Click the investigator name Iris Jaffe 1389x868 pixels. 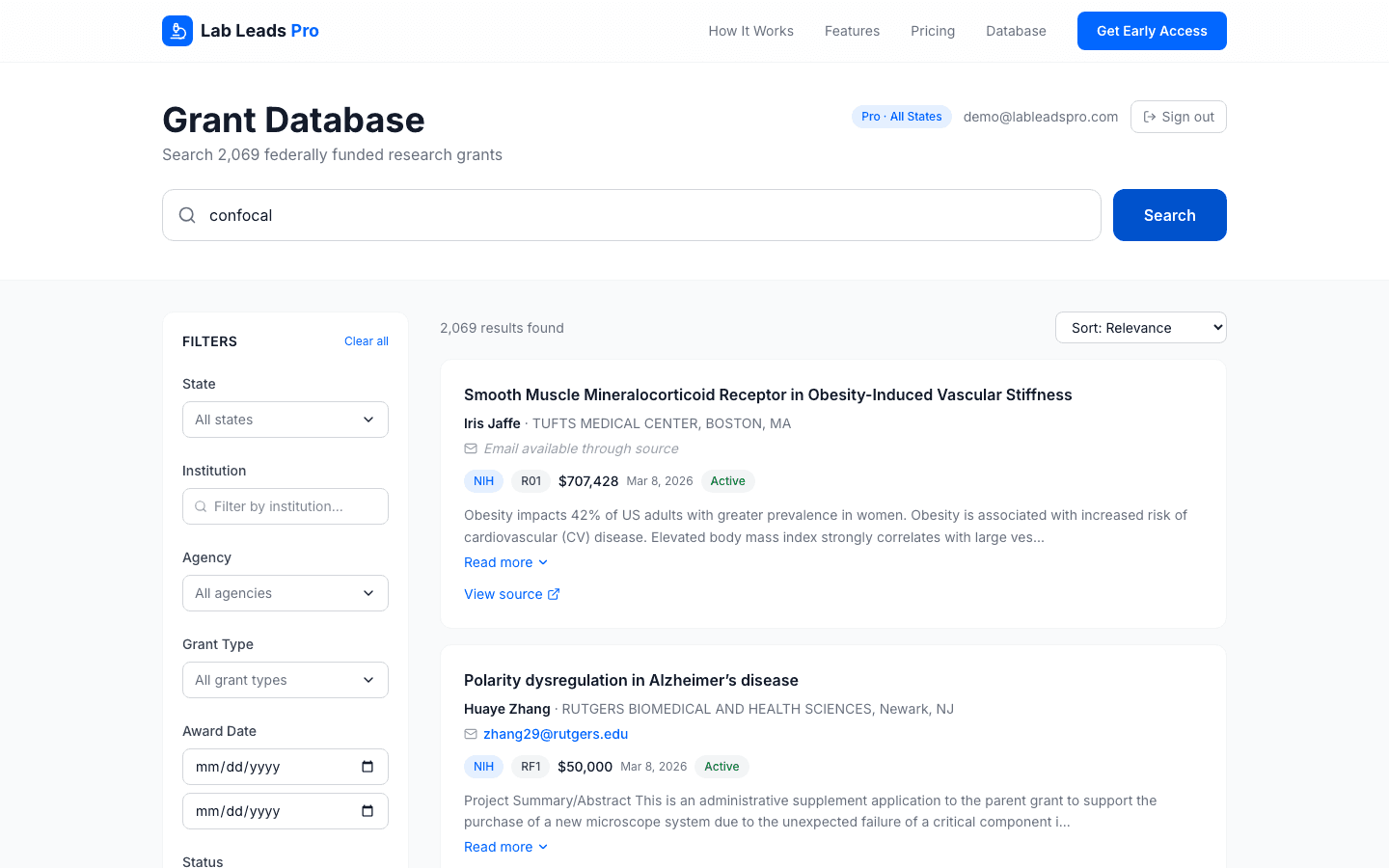tap(492, 423)
